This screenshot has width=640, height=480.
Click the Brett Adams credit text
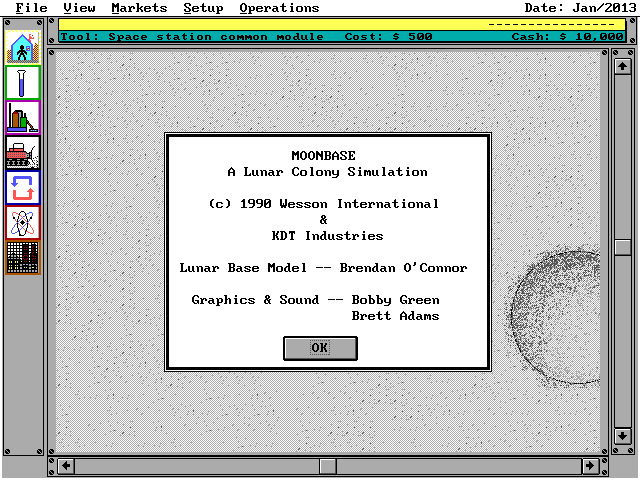click(x=395, y=316)
